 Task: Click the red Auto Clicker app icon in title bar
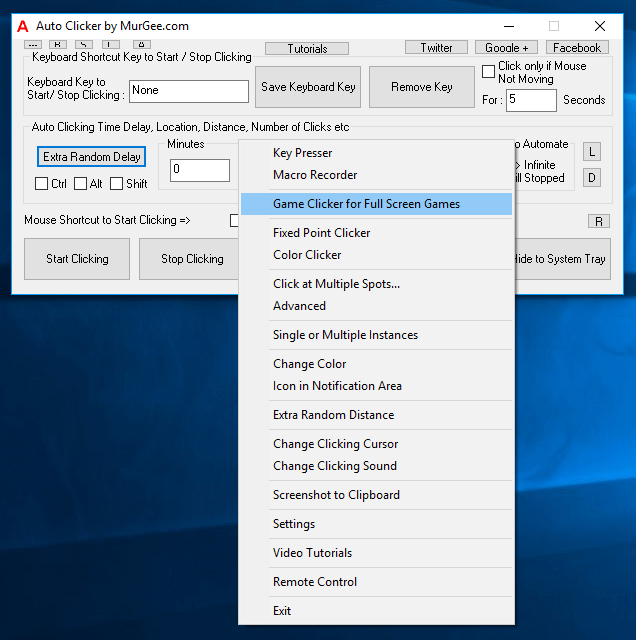coord(23,26)
